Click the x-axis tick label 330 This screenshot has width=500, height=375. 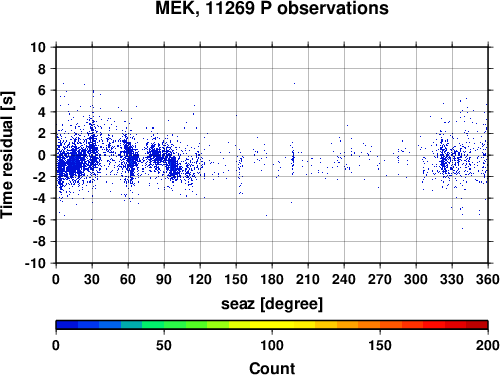(x=452, y=279)
